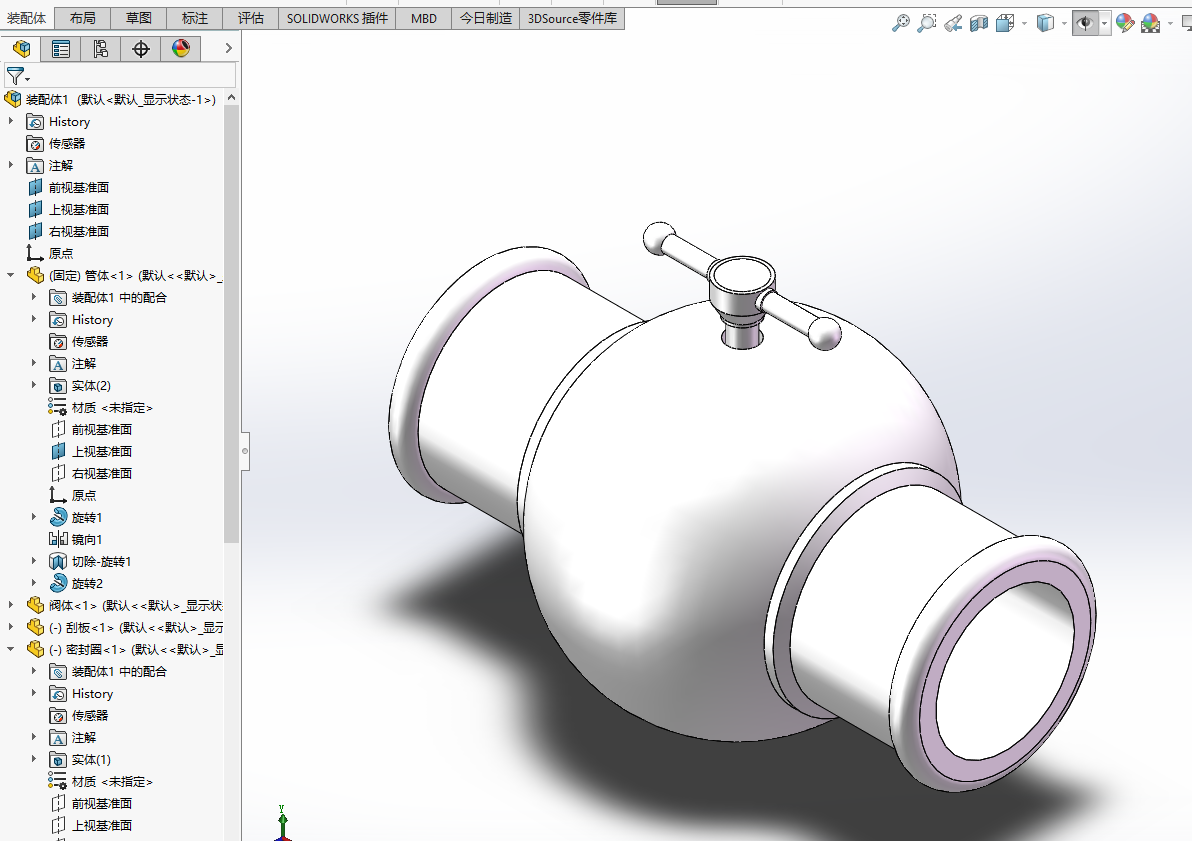Expand the 刮板<1> component
This screenshot has height=841, width=1192.
(11, 627)
